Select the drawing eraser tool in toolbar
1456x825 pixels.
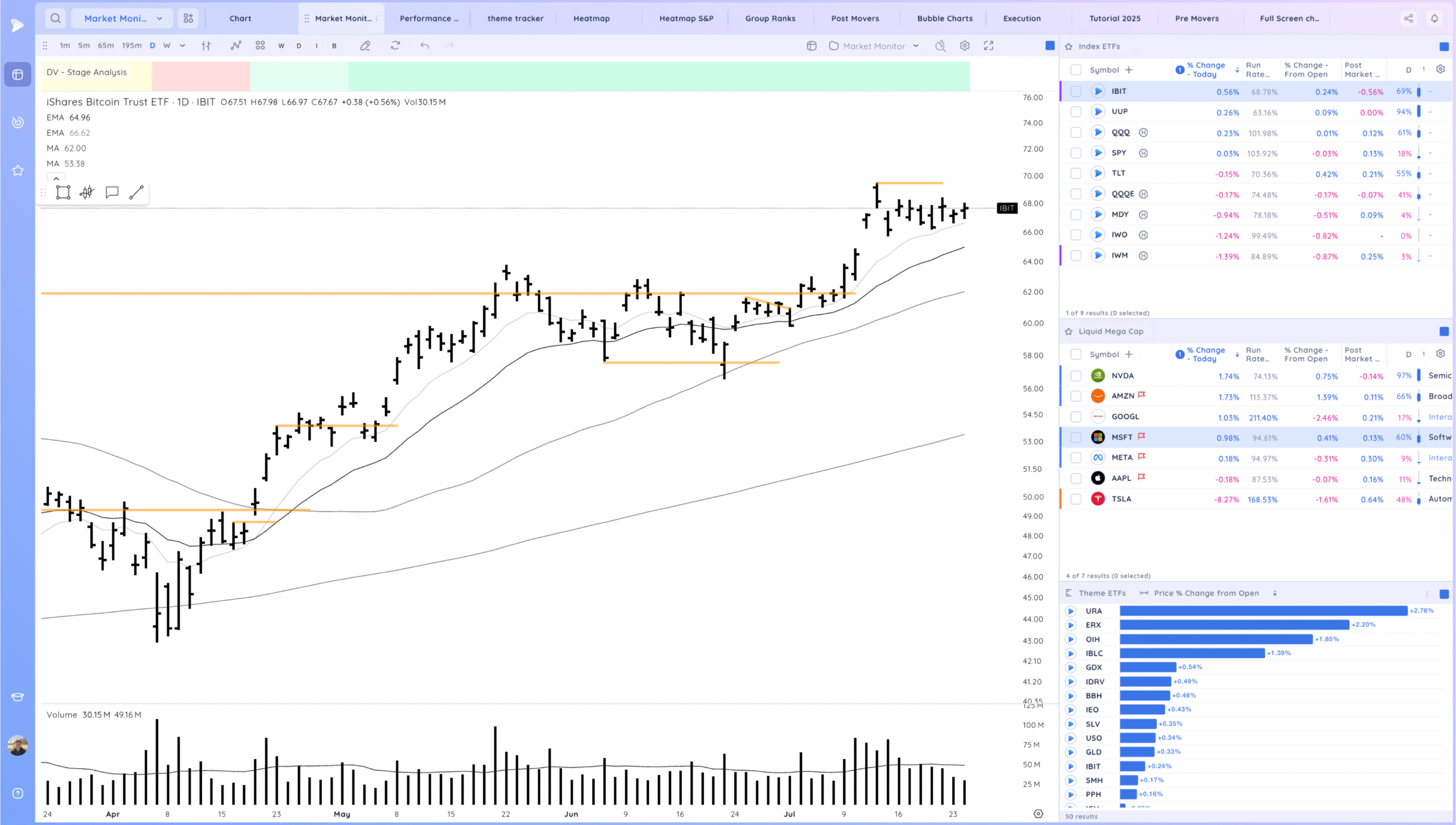pos(365,46)
